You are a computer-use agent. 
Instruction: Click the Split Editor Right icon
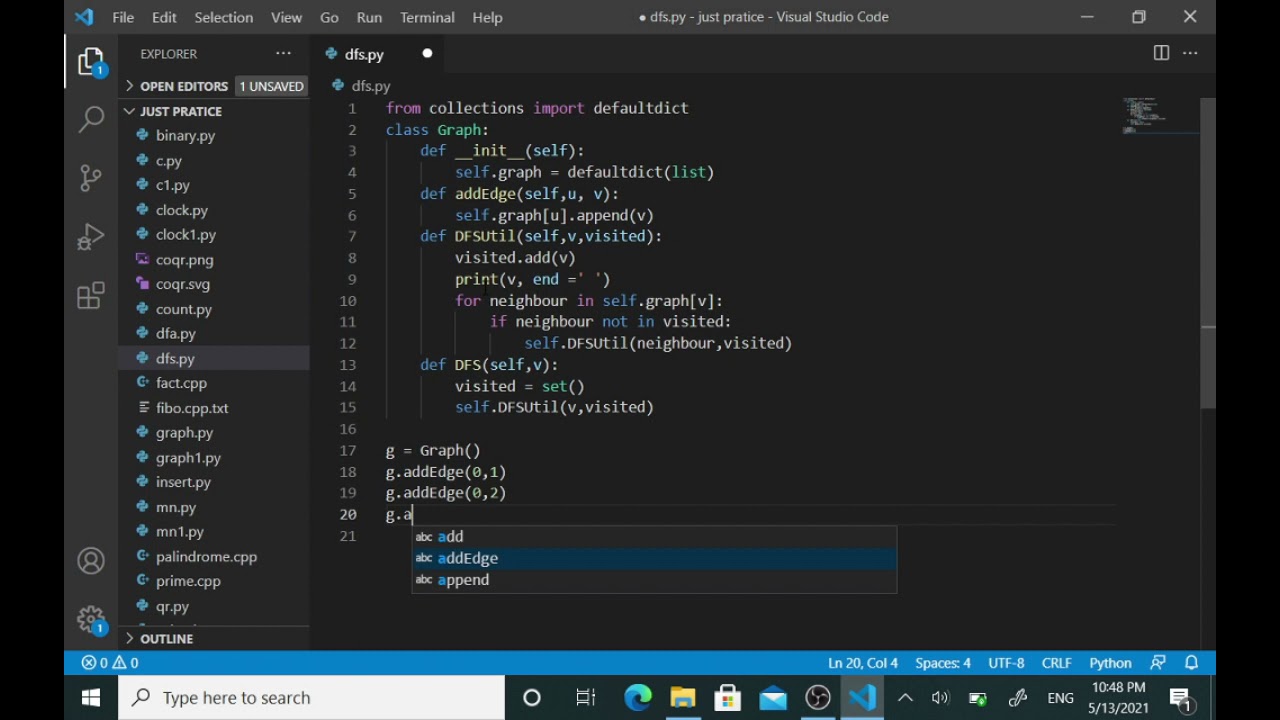[x=1161, y=53]
